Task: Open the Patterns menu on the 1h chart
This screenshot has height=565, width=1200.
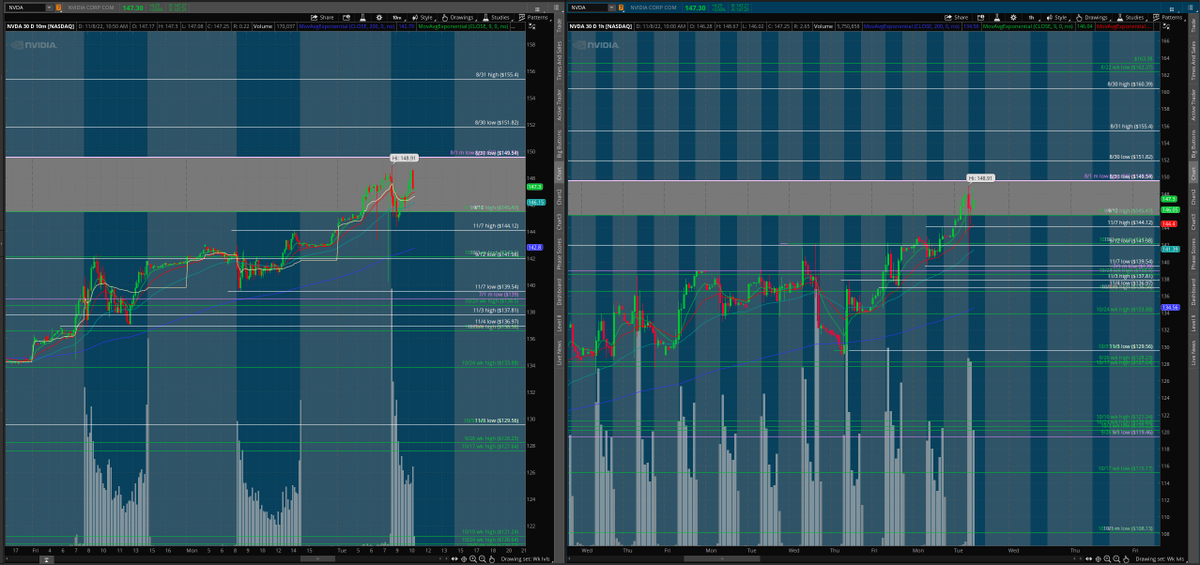Action: pyautogui.click(x=1170, y=18)
